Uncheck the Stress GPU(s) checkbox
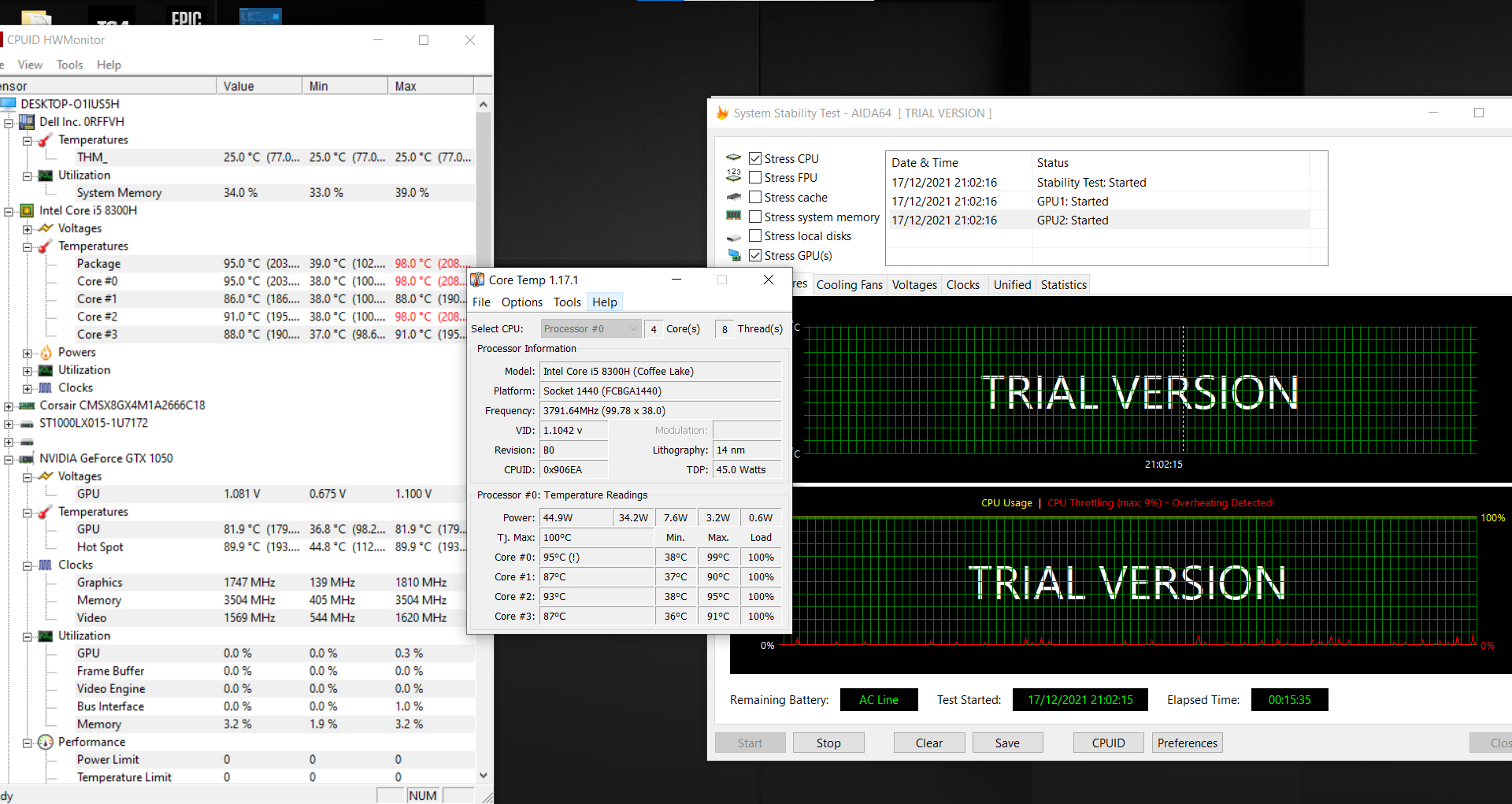The image size is (1512, 804). [755, 255]
